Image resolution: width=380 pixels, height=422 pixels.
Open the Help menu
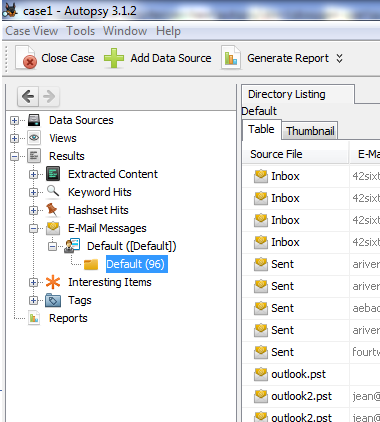(168, 31)
